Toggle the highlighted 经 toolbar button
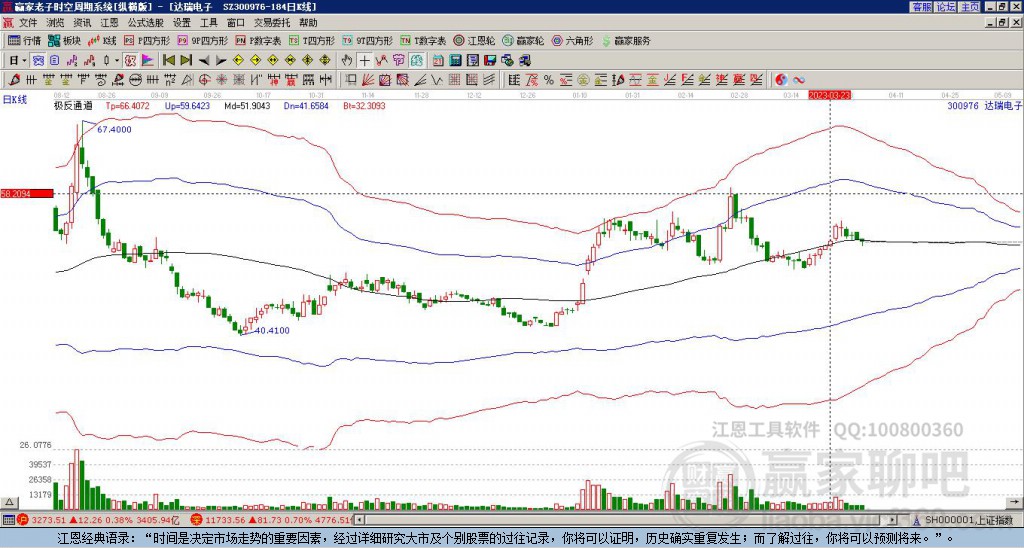The image size is (1024, 548). click(417, 61)
